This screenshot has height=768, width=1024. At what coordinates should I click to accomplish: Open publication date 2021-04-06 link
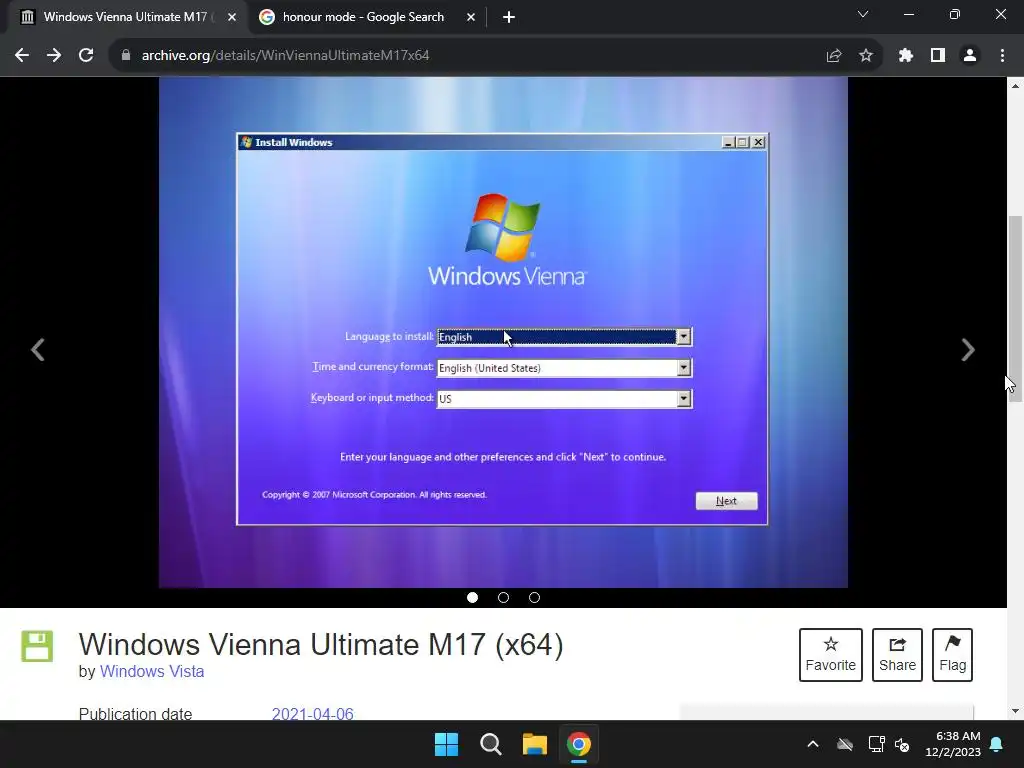[x=313, y=714]
